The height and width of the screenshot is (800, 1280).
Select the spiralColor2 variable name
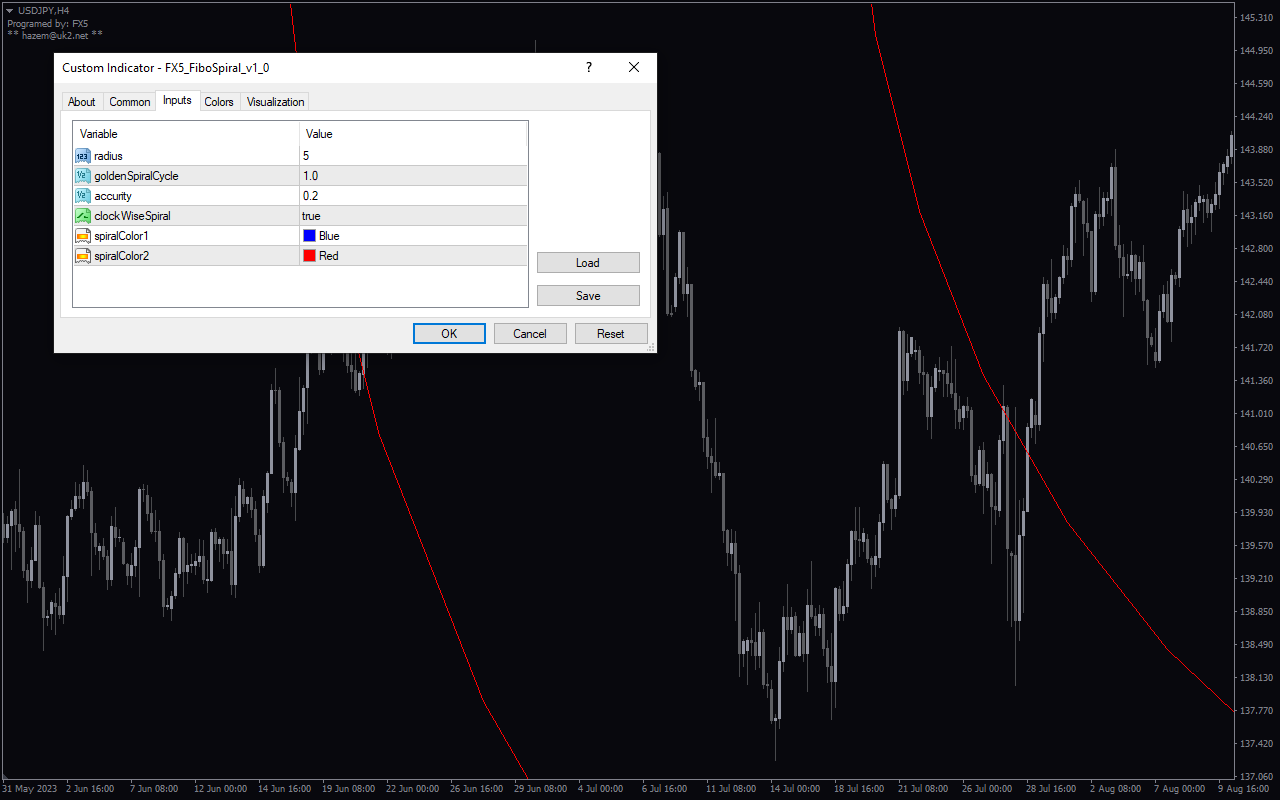[x=121, y=256]
